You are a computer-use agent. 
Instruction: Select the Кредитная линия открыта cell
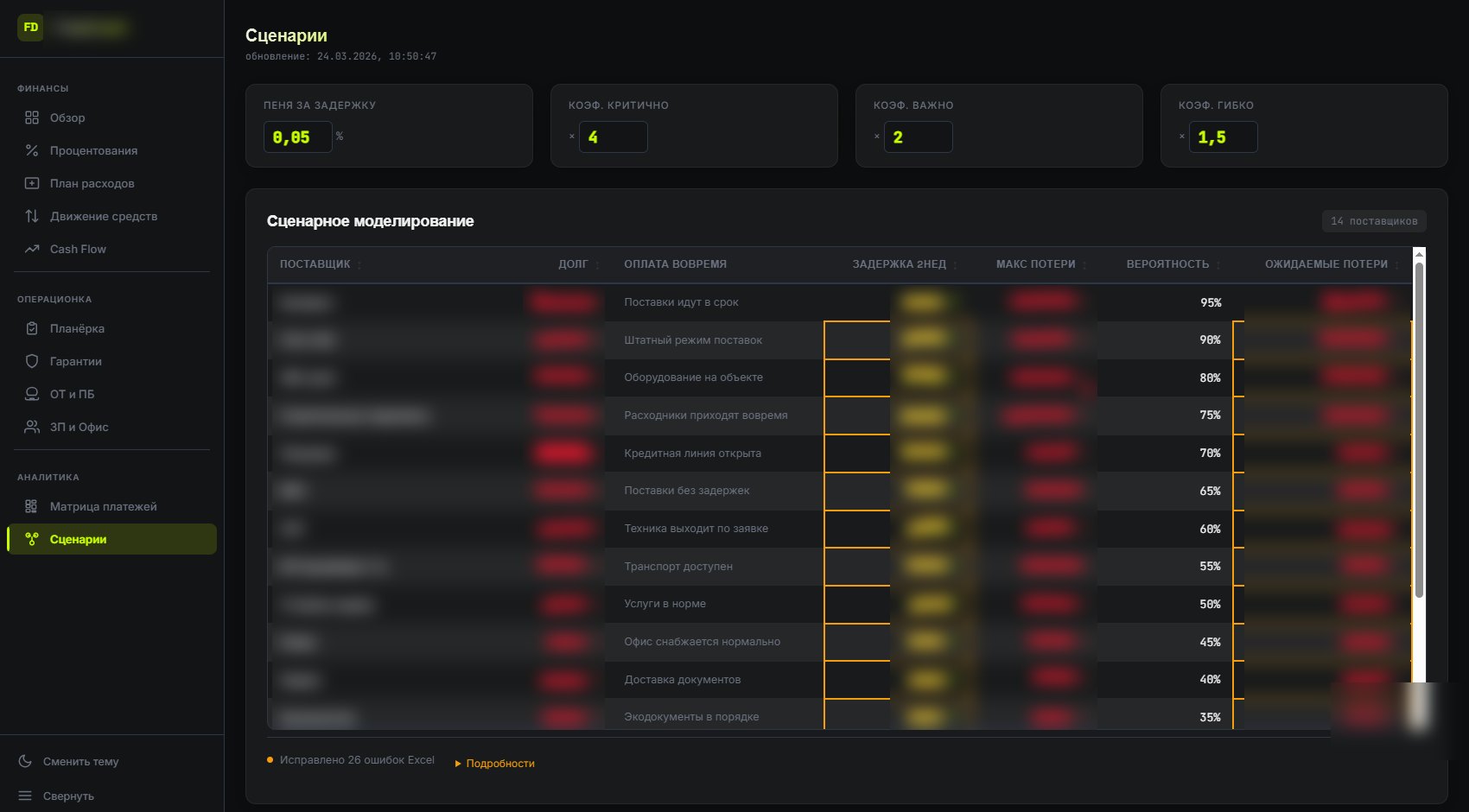coord(693,454)
